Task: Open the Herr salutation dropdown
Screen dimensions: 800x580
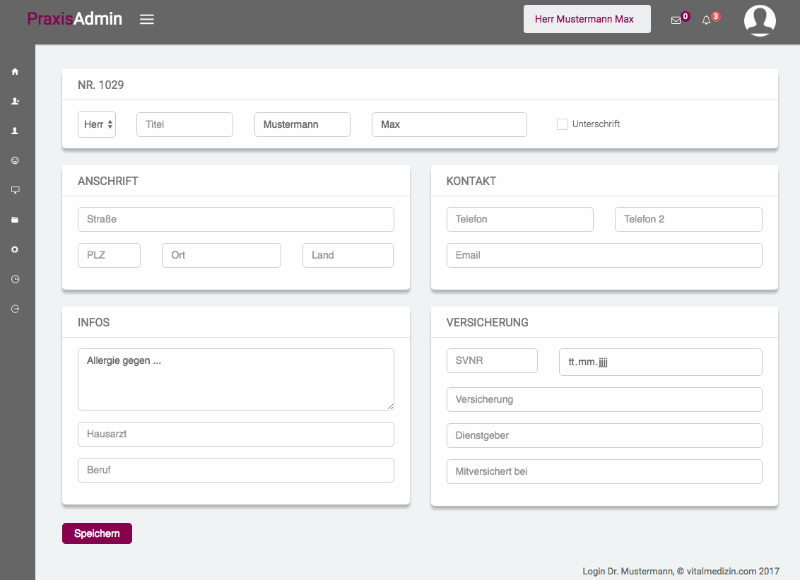Action: pos(97,124)
